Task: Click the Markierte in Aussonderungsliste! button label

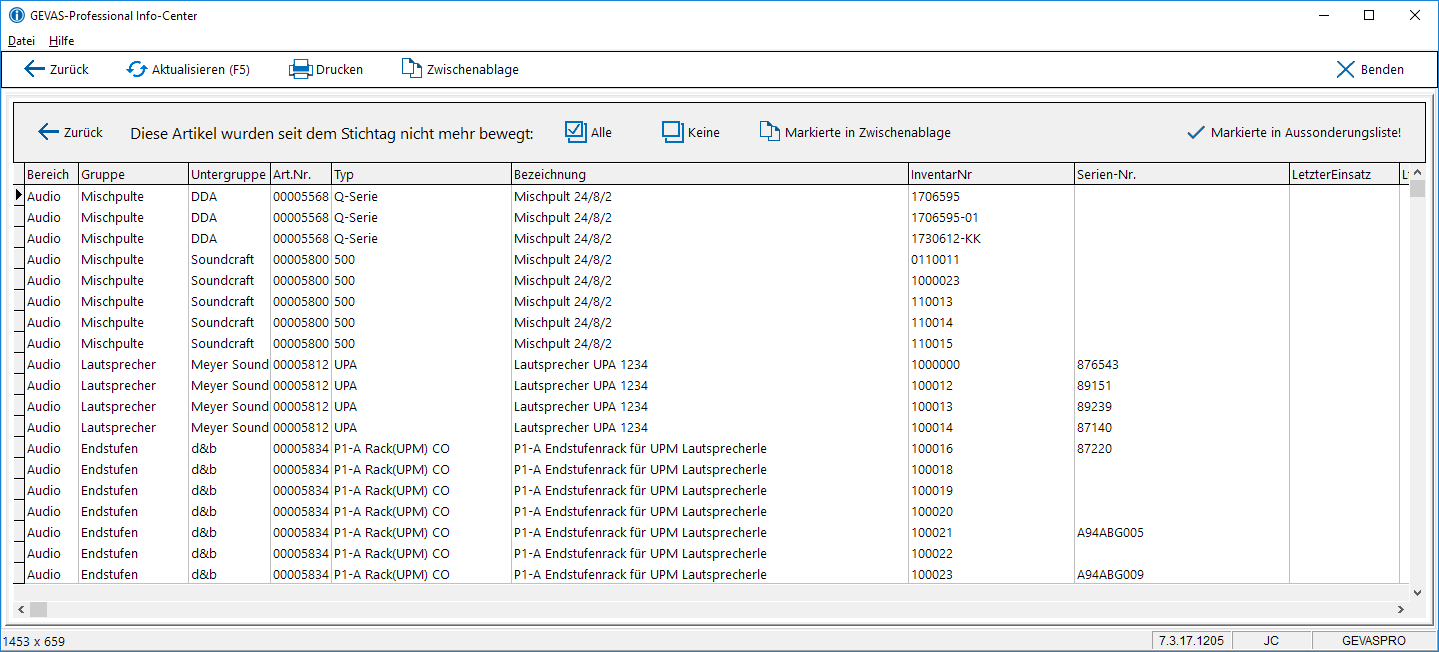Action: (1305, 132)
